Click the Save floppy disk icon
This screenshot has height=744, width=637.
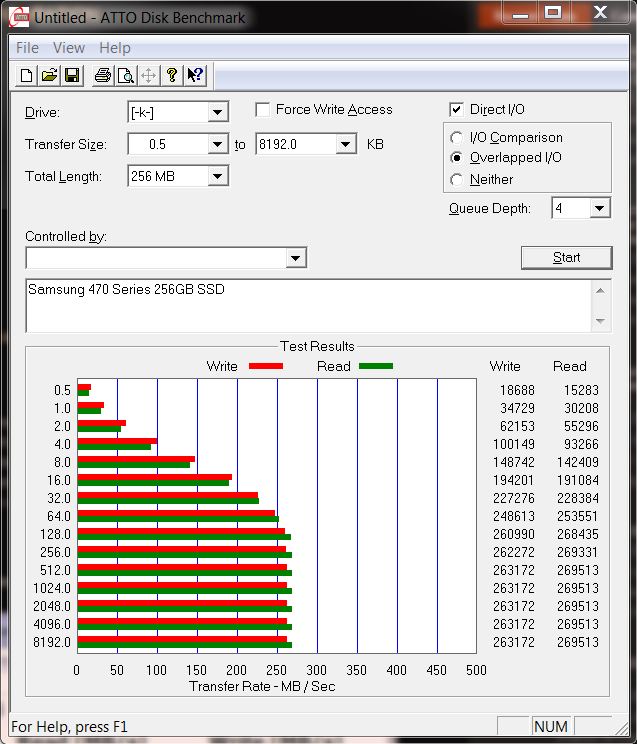click(x=71, y=75)
